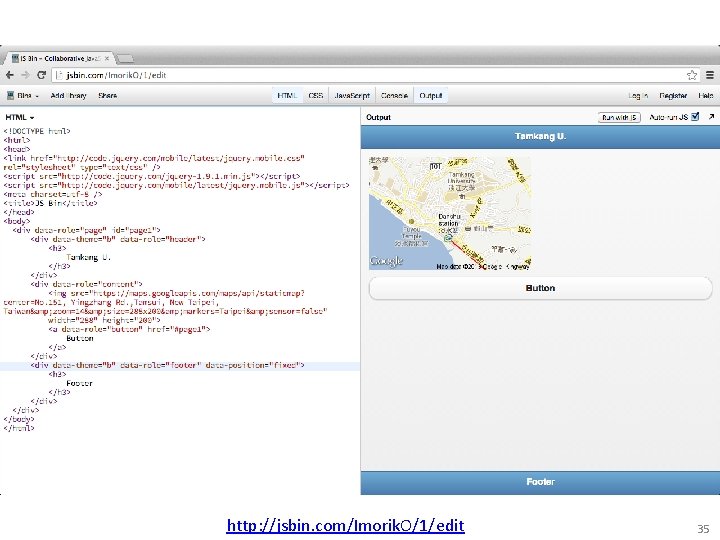This screenshot has width=720, height=540.
Task: Toggle the Output panel tab
Action: click(x=431, y=96)
